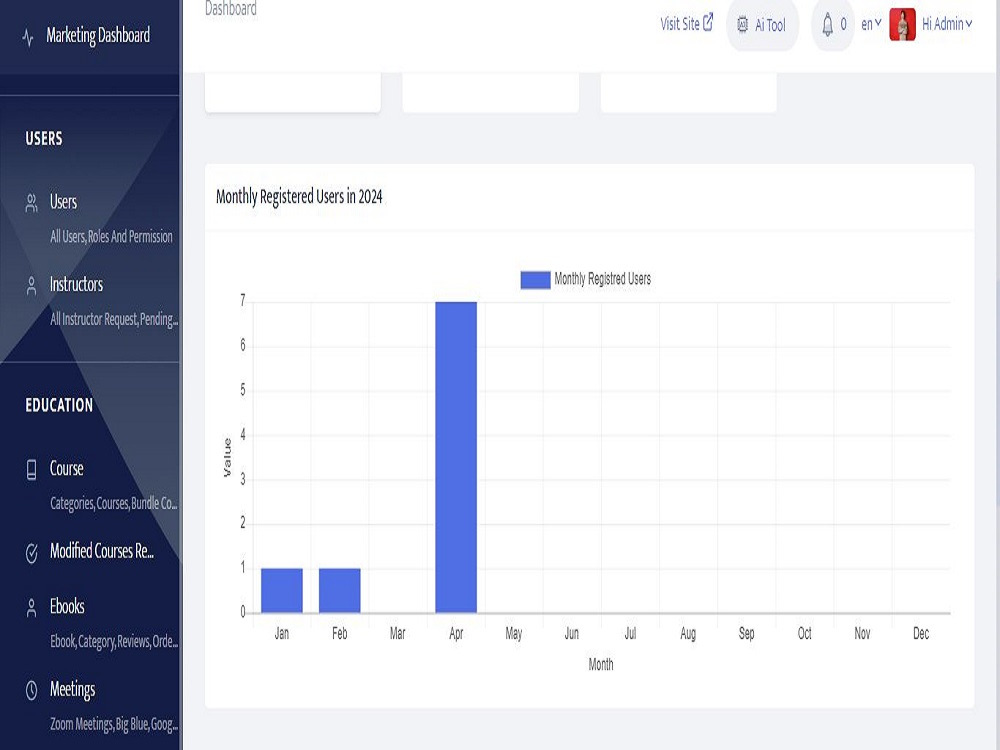Click the Apr axis label
The width and height of the screenshot is (1000, 750).
[456, 633]
